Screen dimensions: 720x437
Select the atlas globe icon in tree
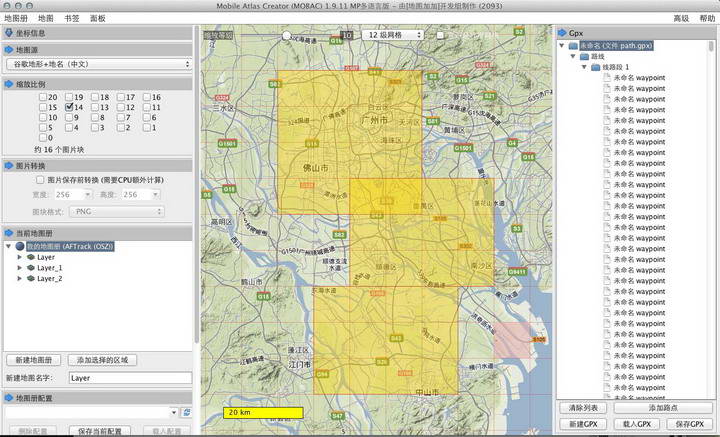20,246
